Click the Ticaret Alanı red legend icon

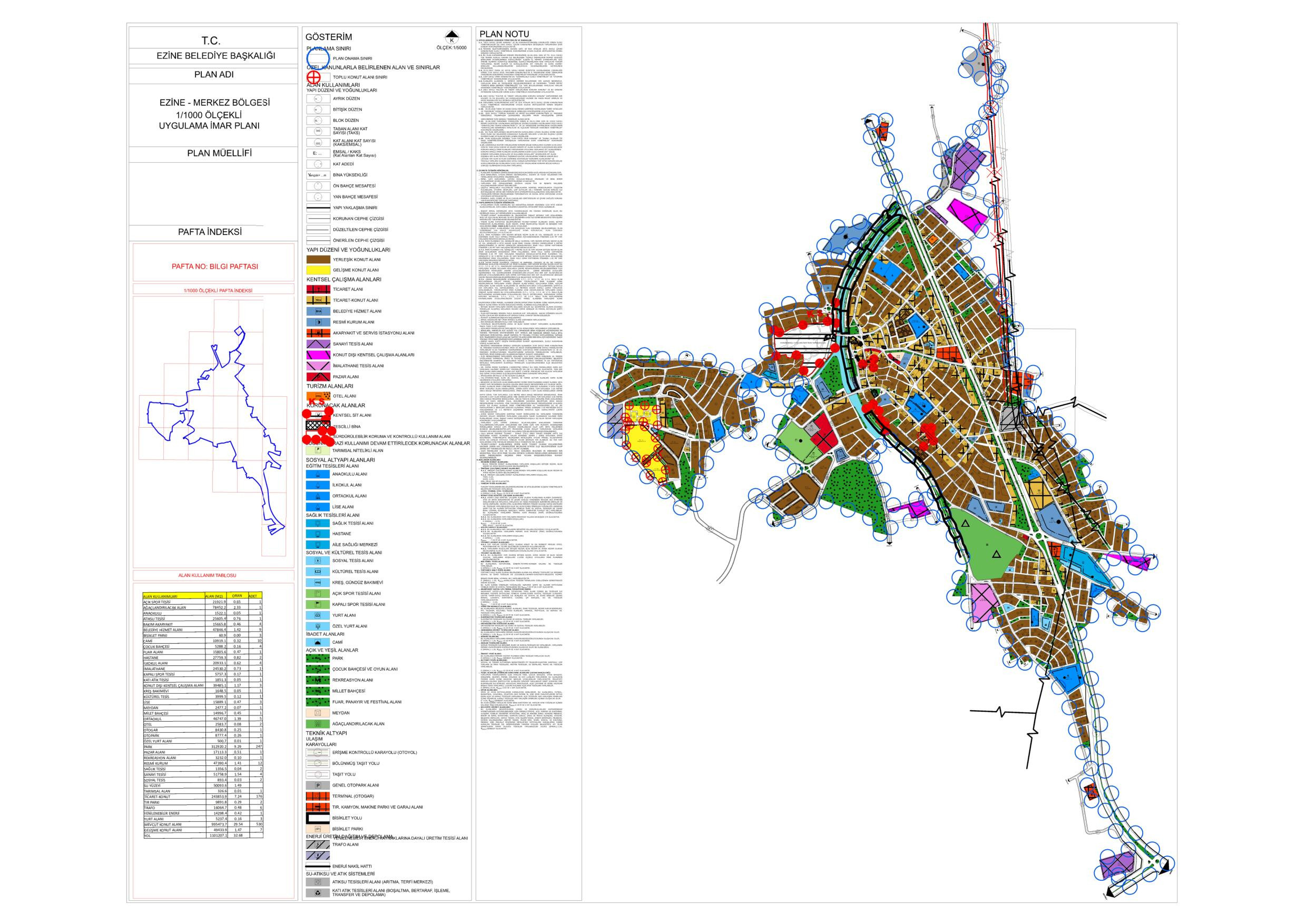point(318,289)
